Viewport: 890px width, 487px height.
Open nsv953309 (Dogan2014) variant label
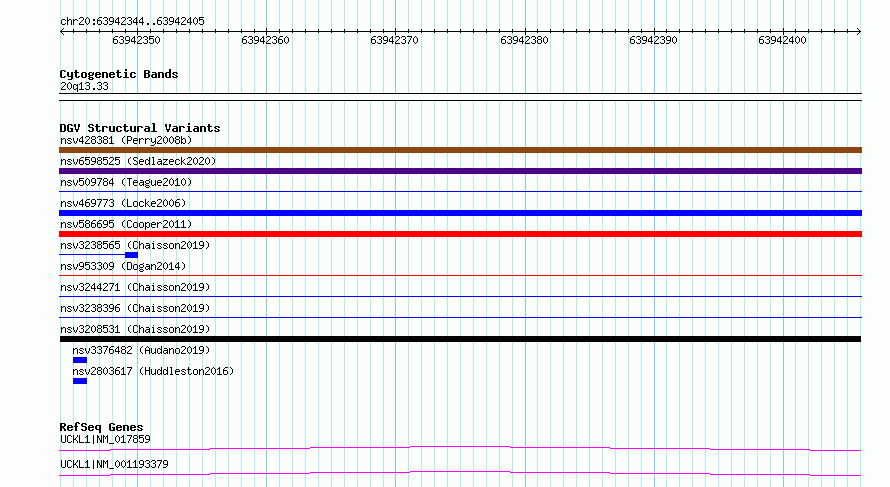(x=123, y=266)
